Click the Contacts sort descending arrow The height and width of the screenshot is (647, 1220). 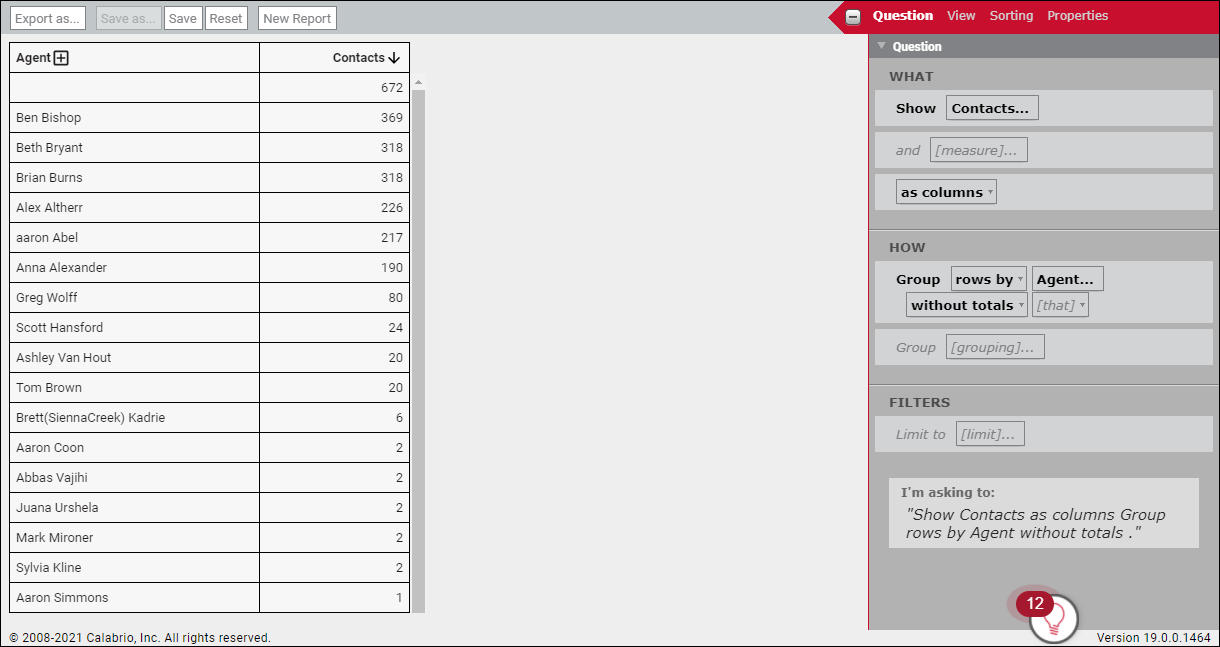pyautogui.click(x=394, y=58)
